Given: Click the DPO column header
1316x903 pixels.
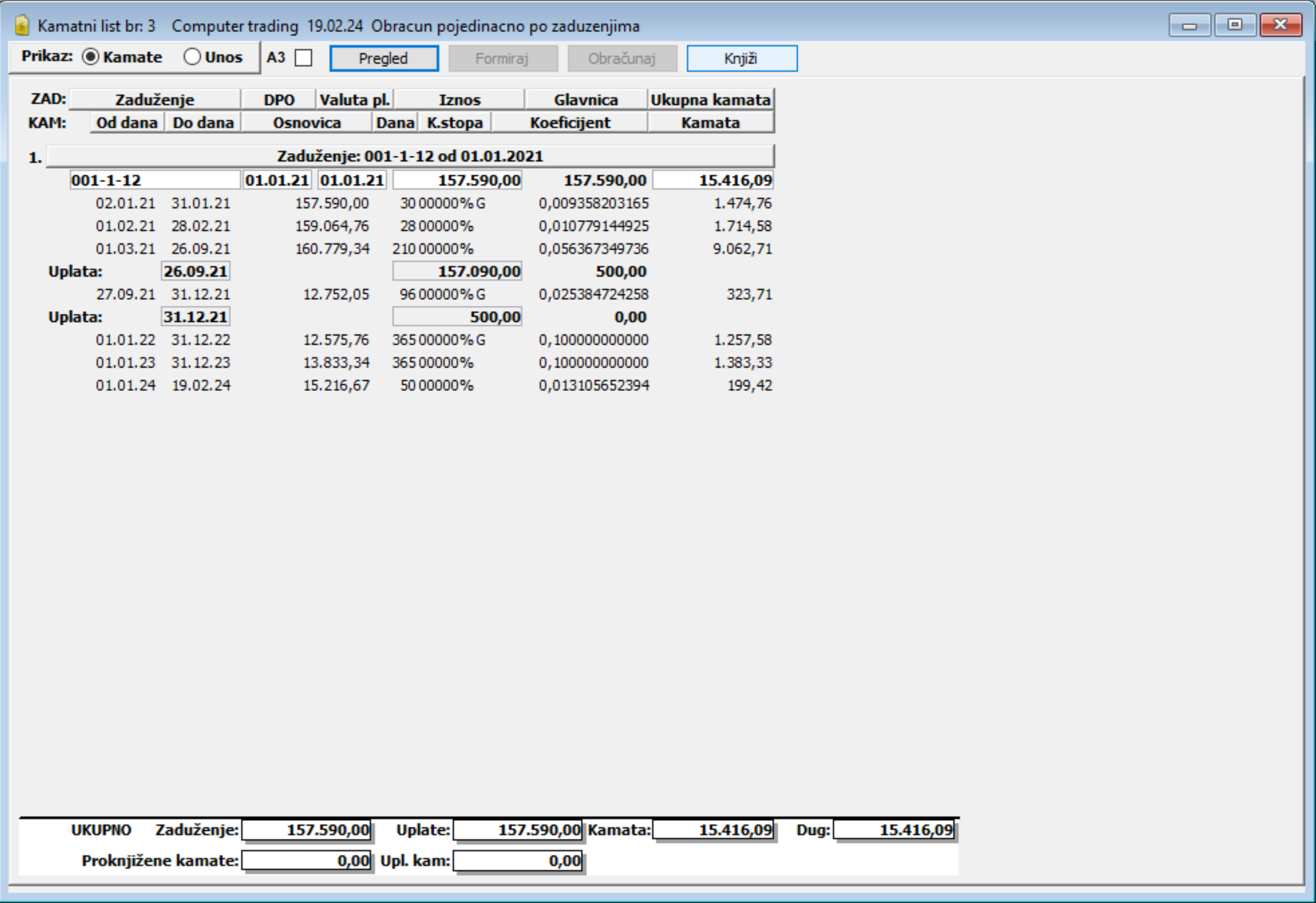Looking at the screenshot, I should pos(278,100).
